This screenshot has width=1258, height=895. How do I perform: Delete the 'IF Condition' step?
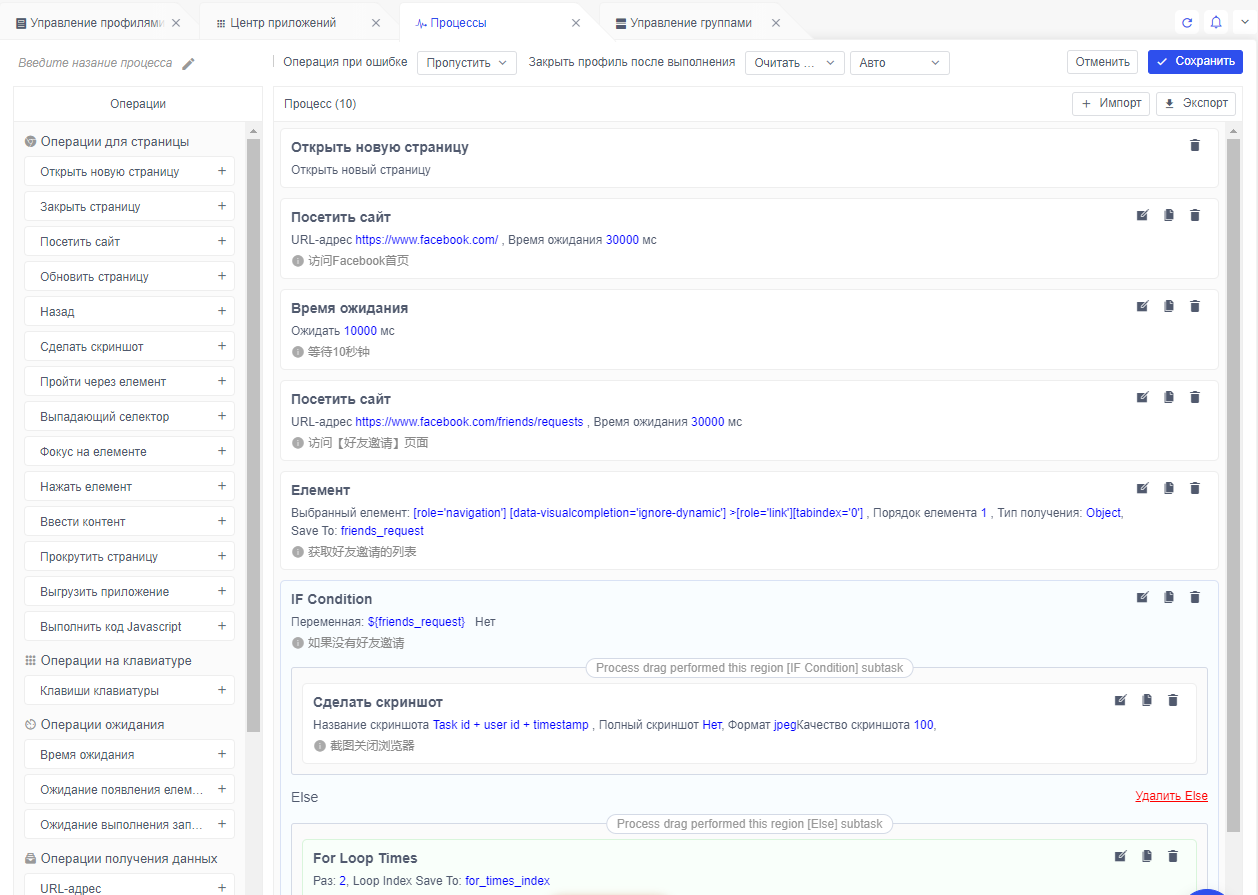(x=1194, y=597)
